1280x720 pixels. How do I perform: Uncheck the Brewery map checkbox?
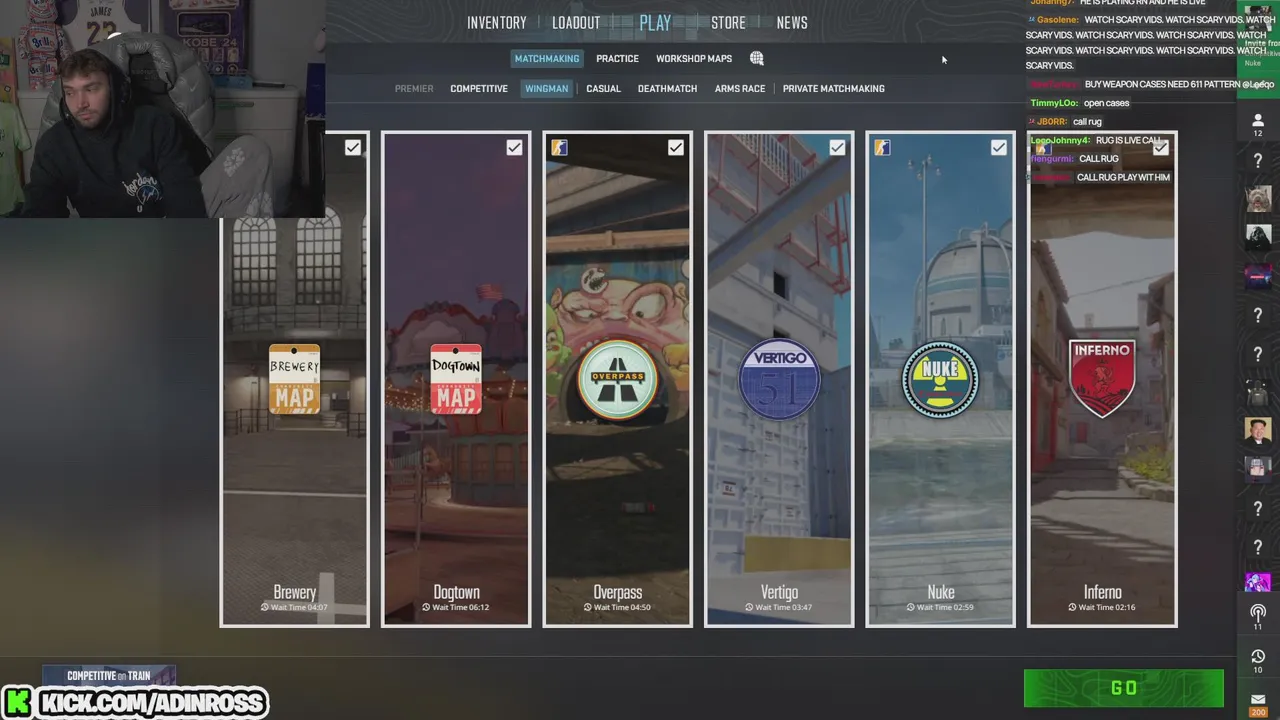353,148
